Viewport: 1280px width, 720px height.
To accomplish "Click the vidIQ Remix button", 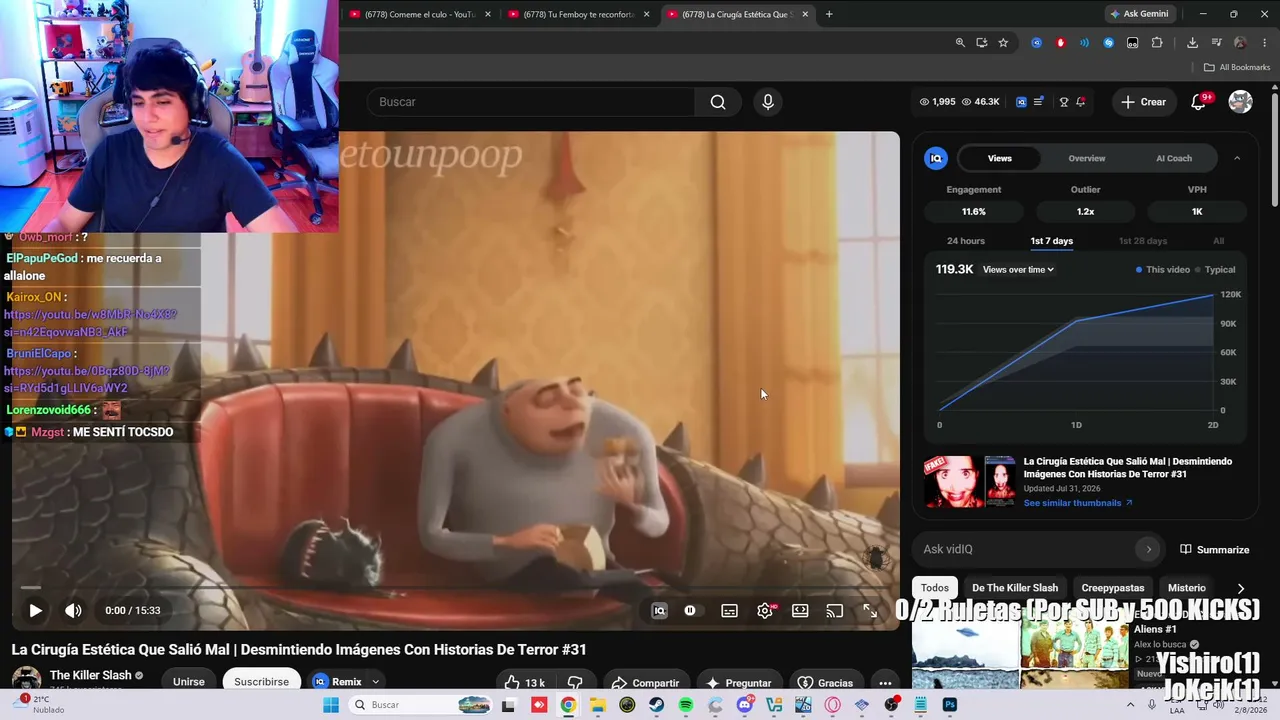I will pyautogui.click(x=338, y=682).
